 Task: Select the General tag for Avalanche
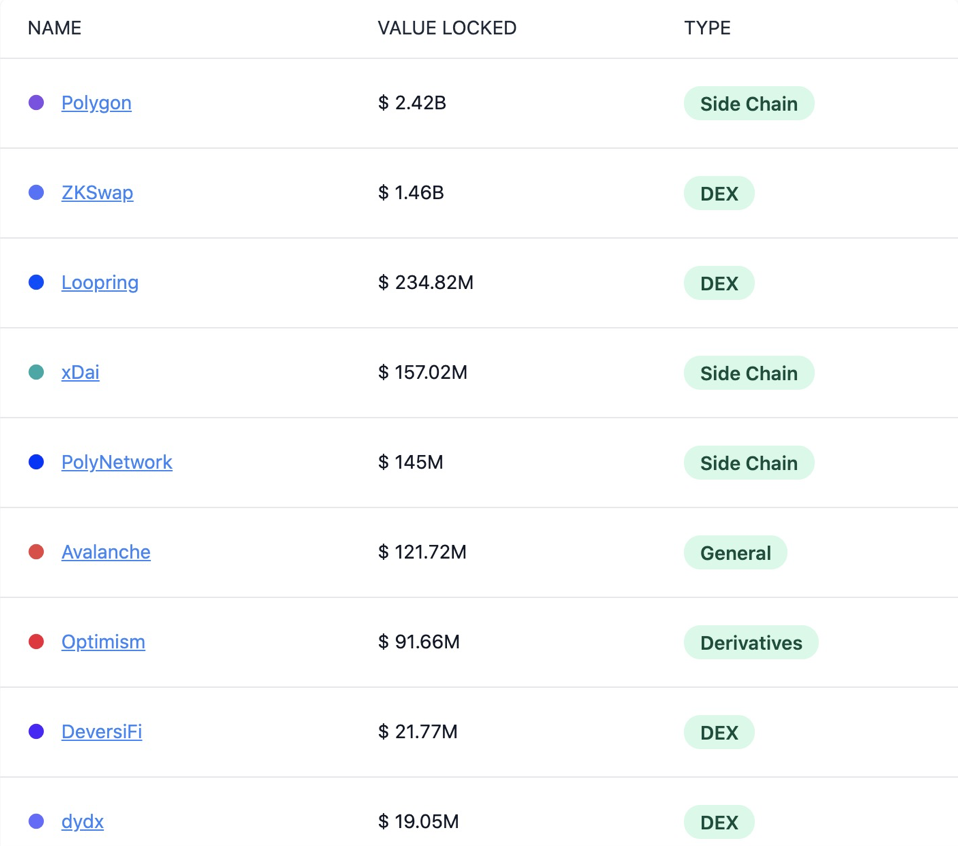(735, 553)
